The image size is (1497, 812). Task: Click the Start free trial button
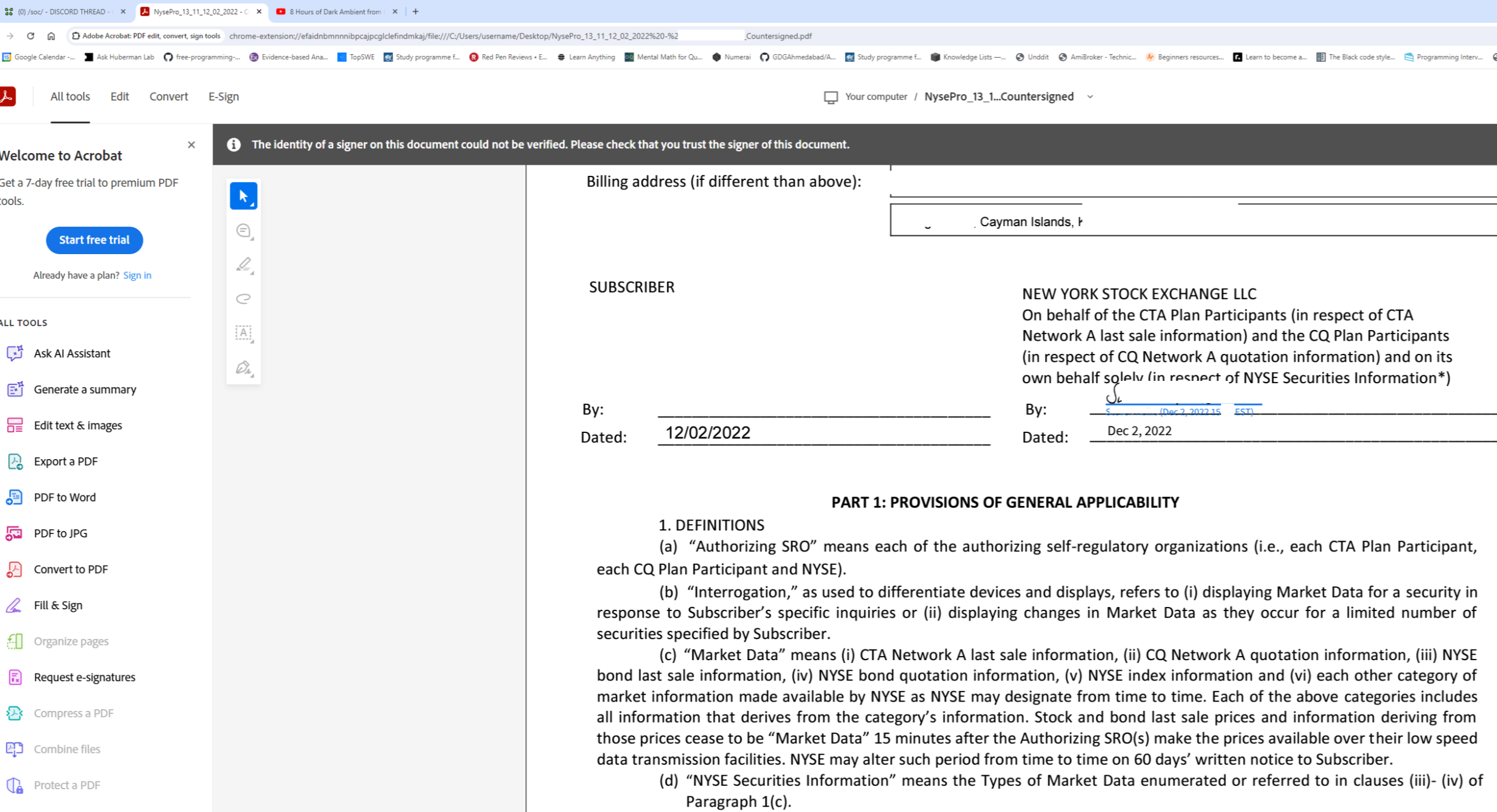94,240
